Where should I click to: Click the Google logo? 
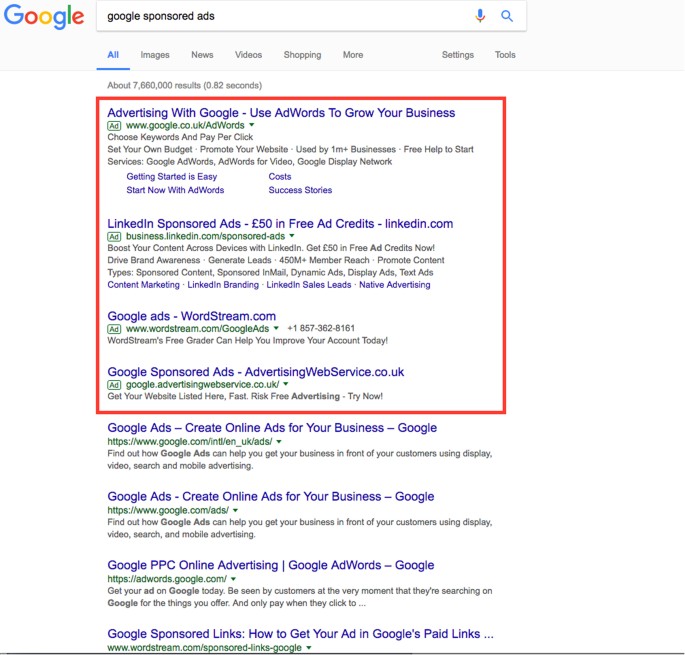(x=44, y=16)
